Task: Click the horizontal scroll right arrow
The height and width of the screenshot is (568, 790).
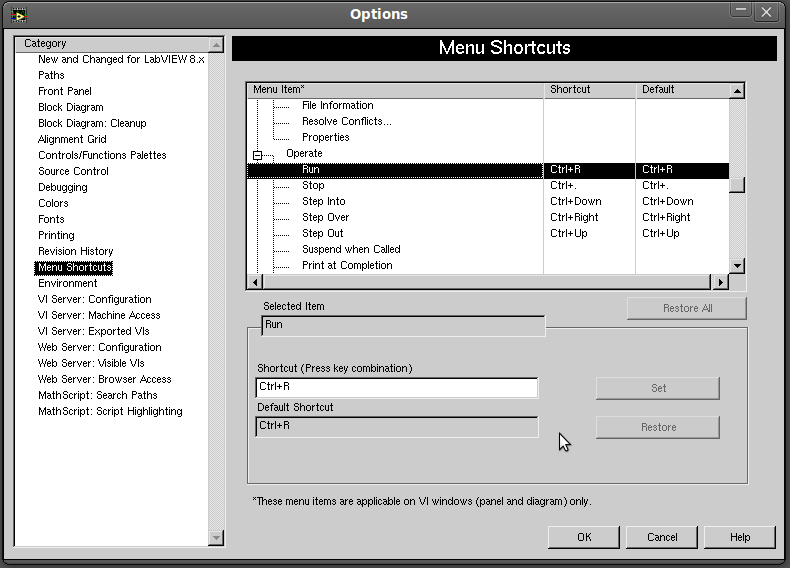Action: [720, 282]
